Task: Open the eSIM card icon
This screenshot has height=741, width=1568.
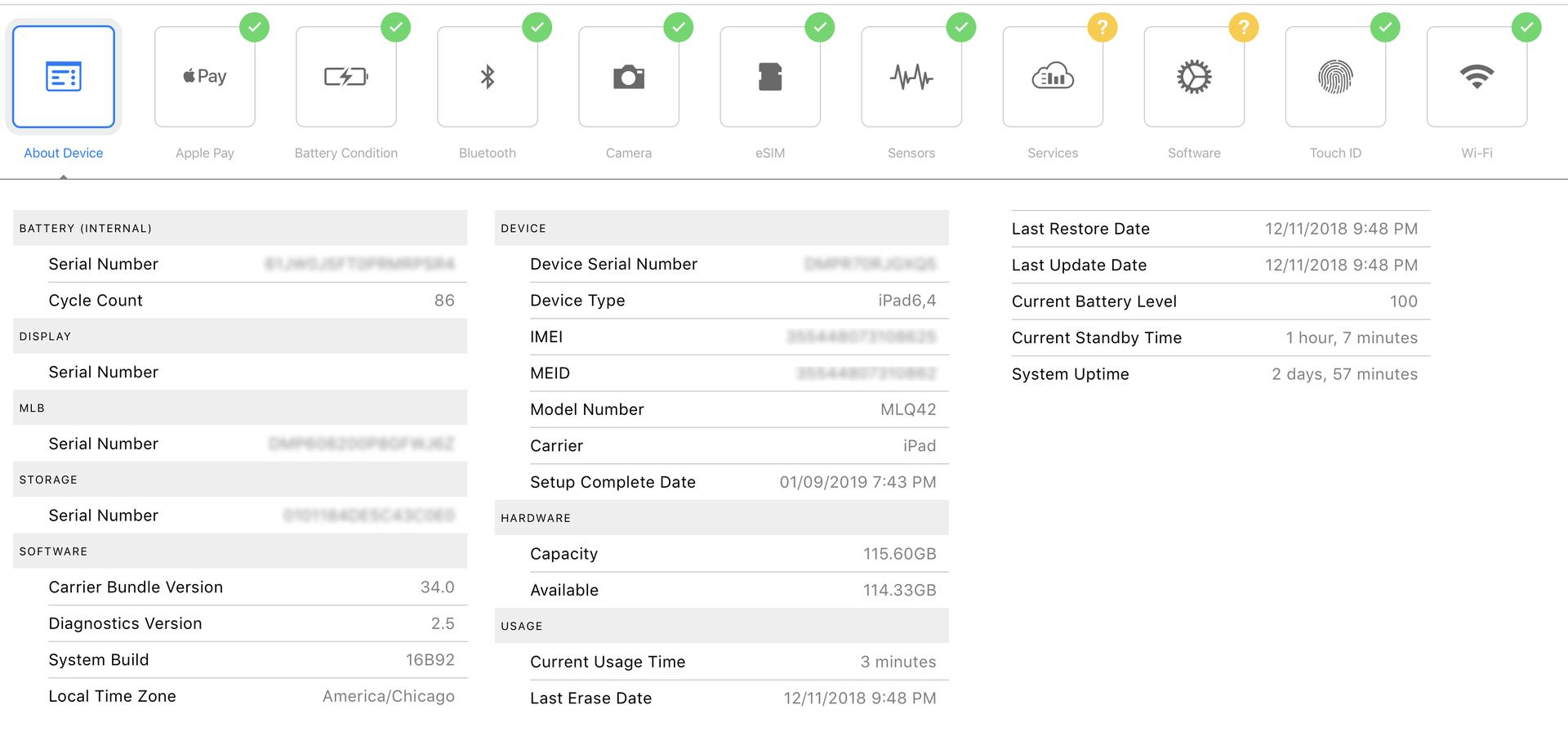Action: tap(770, 77)
